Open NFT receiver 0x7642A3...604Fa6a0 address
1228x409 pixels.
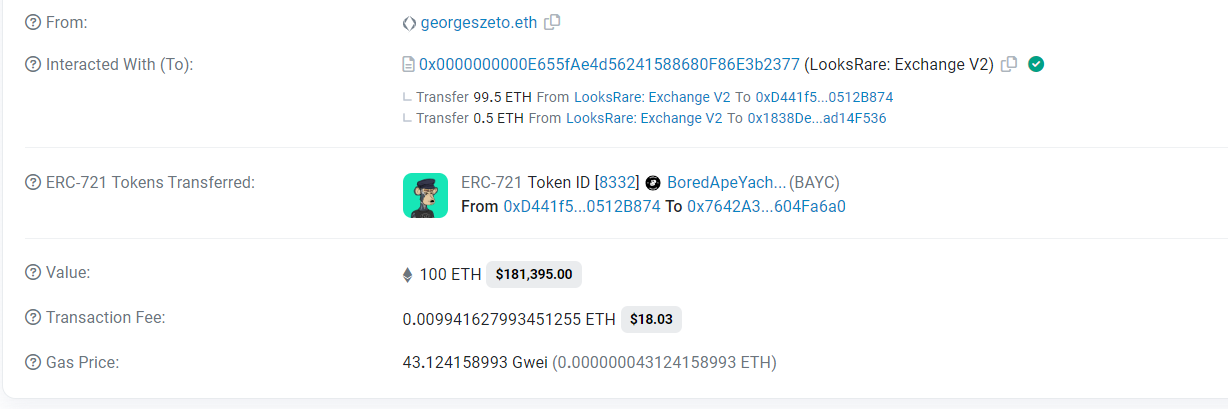(767, 207)
